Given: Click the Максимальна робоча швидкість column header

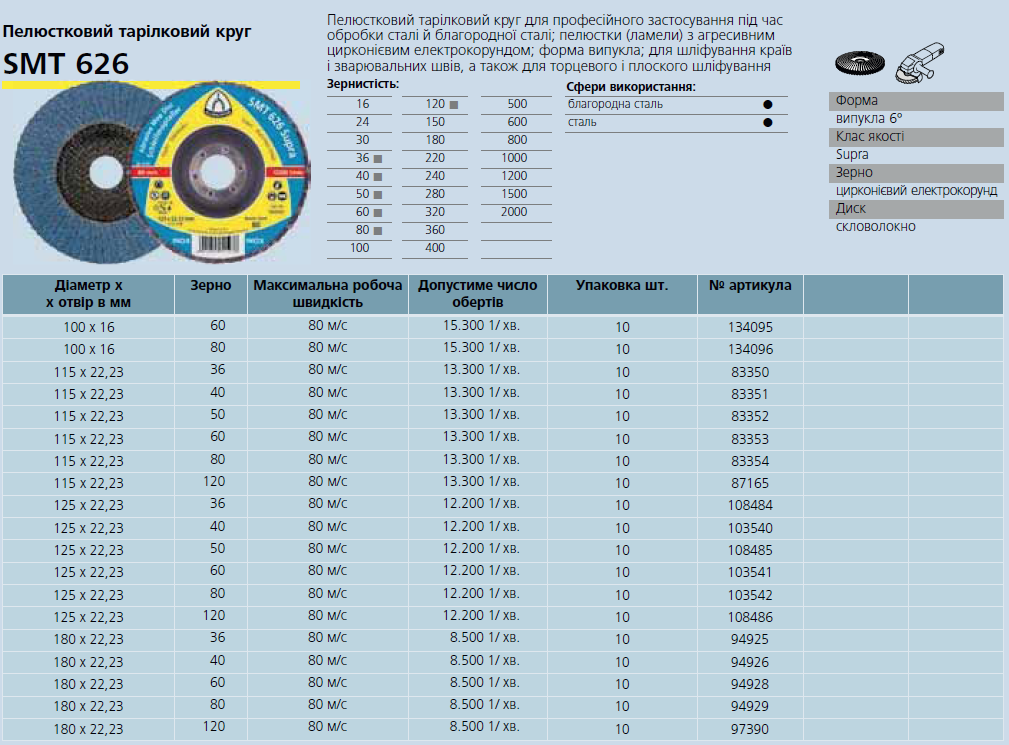Looking at the screenshot, I should [x=328, y=294].
